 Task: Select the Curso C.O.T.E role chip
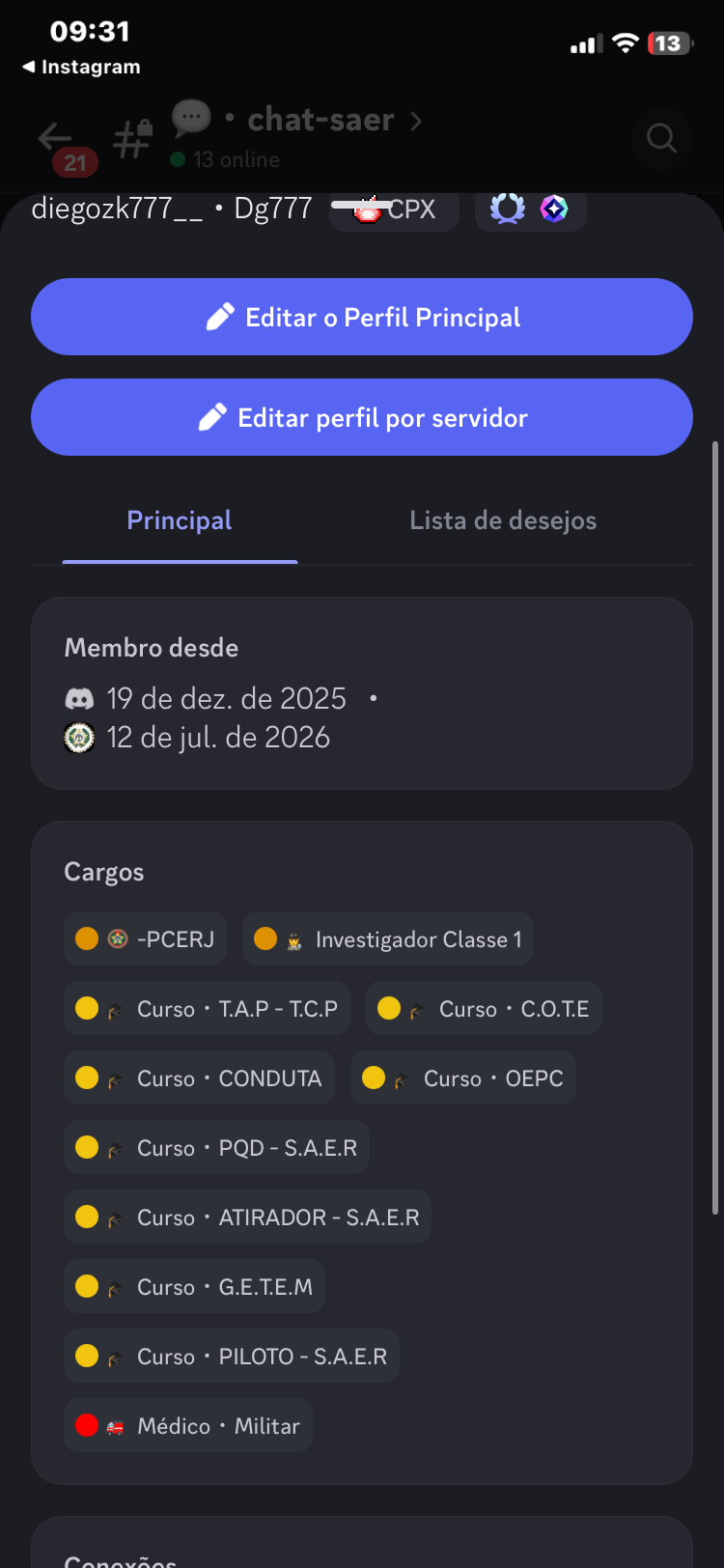(x=484, y=1008)
